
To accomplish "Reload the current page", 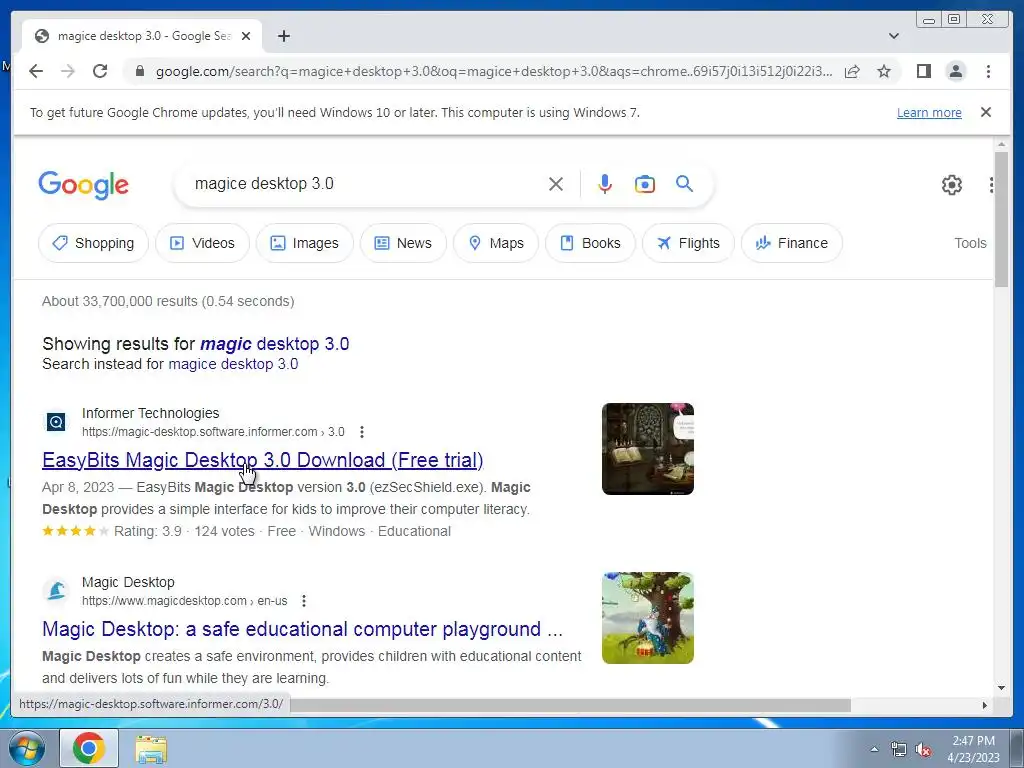I will point(100,71).
